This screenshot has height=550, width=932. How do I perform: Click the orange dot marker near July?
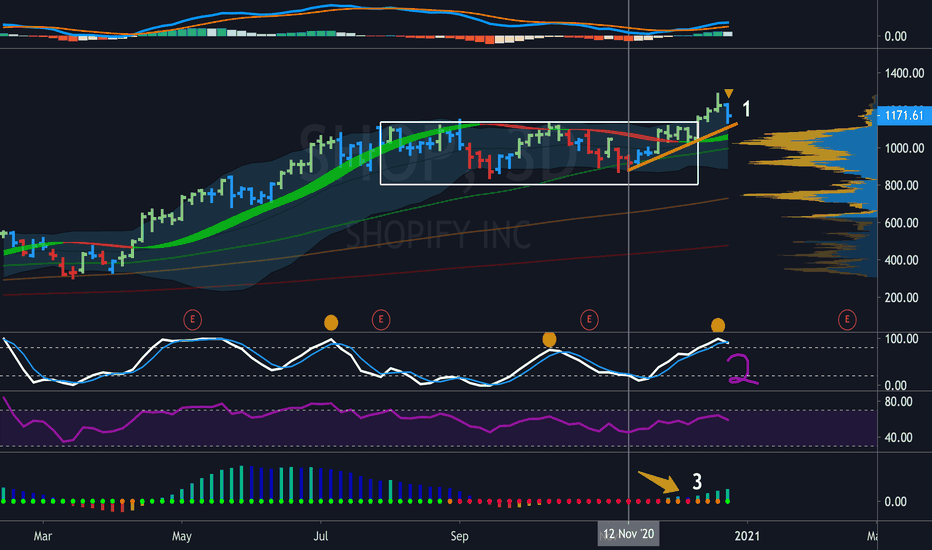(331, 323)
